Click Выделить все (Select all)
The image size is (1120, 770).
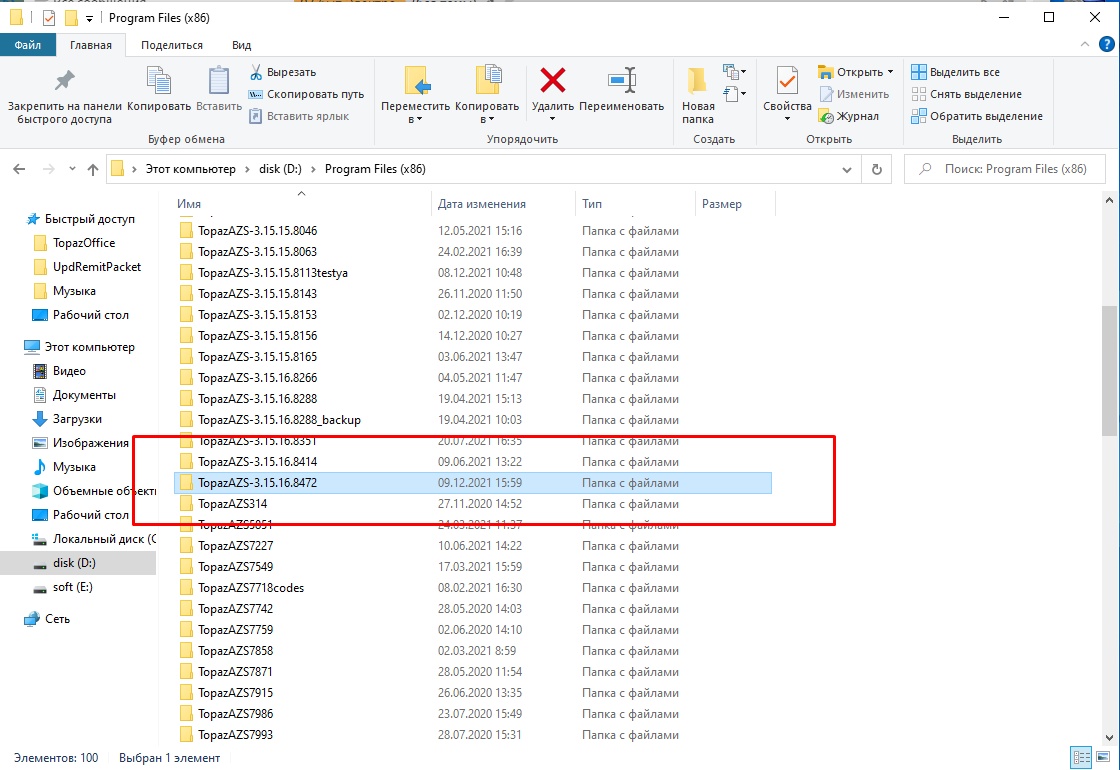[955, 72]
